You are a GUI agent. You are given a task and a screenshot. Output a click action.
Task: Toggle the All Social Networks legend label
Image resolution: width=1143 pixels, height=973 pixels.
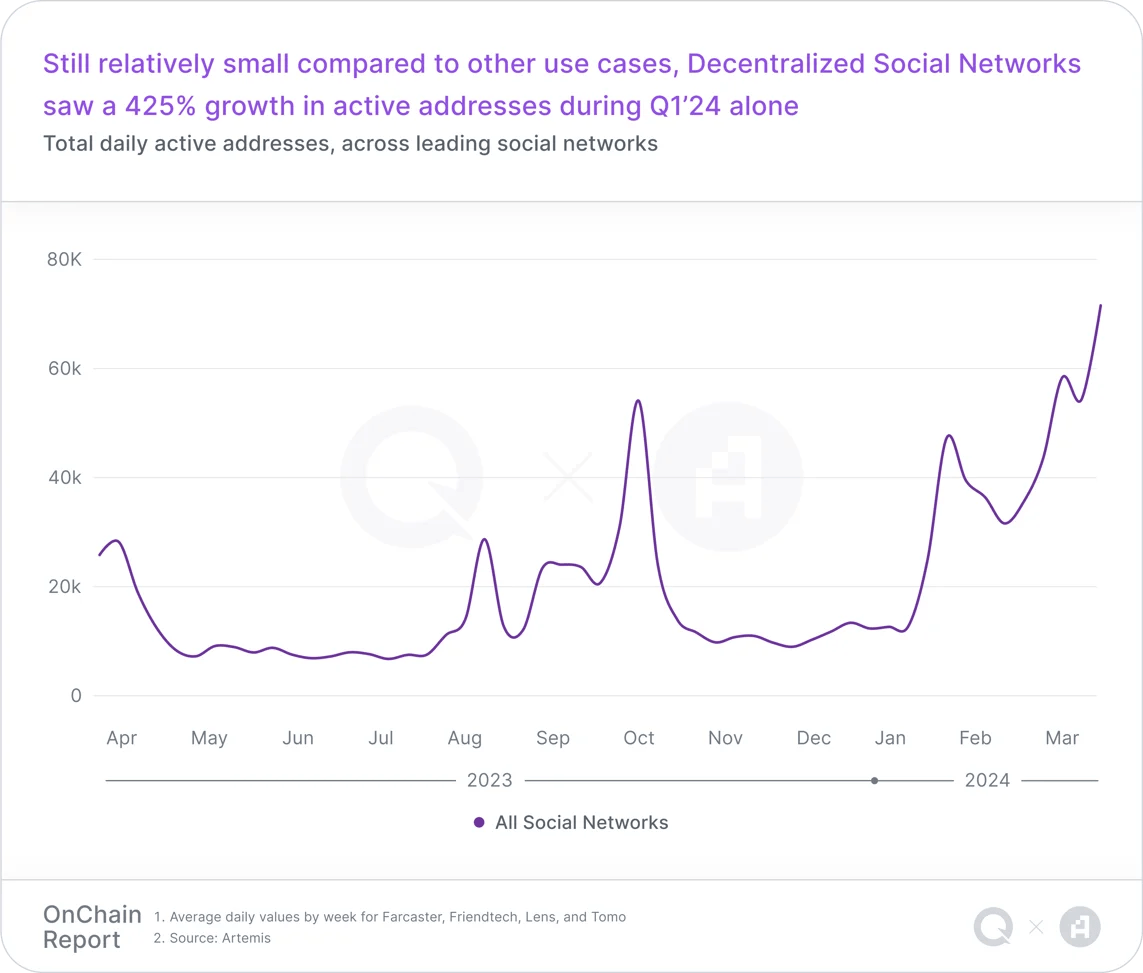(x=581, y=823)
